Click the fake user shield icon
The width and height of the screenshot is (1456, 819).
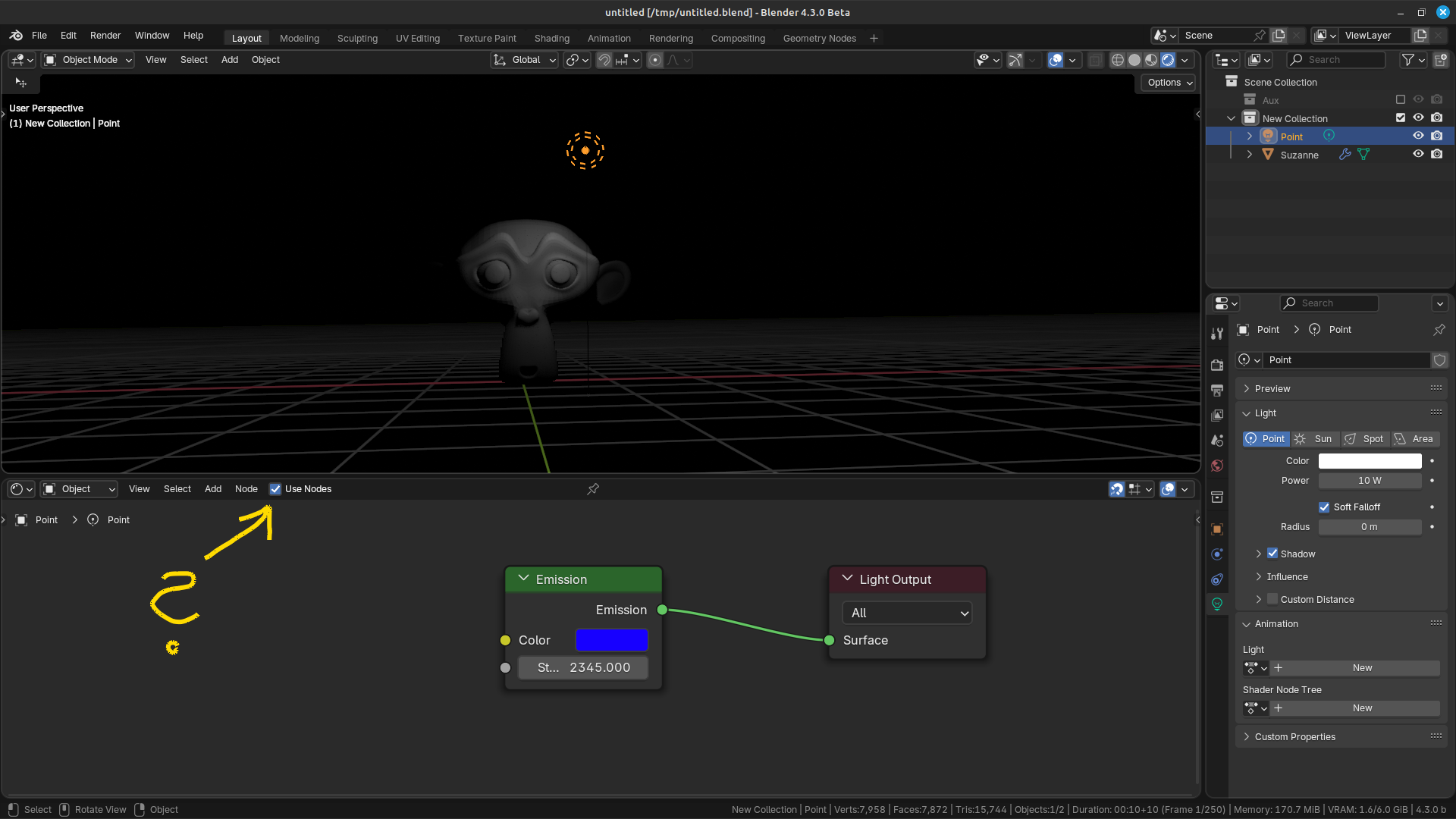coord(1439,360)
